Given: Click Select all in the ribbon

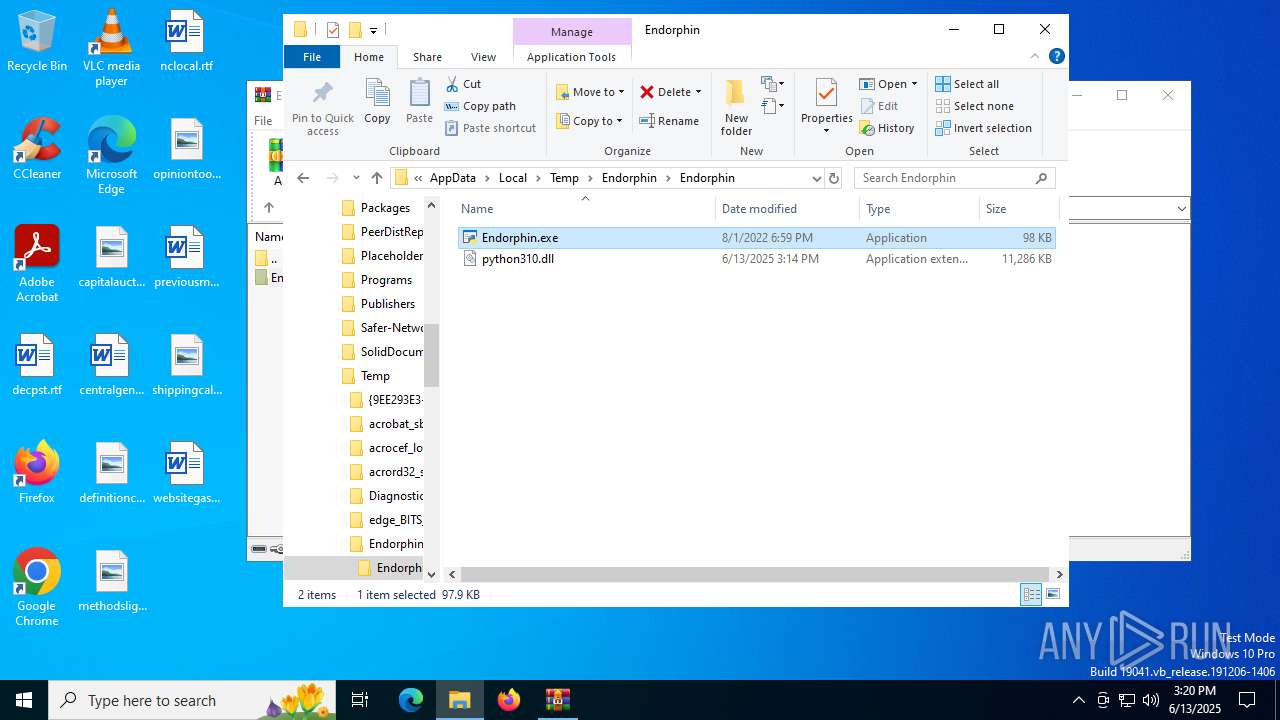Looking at the screenshot, I should (967, 84).
